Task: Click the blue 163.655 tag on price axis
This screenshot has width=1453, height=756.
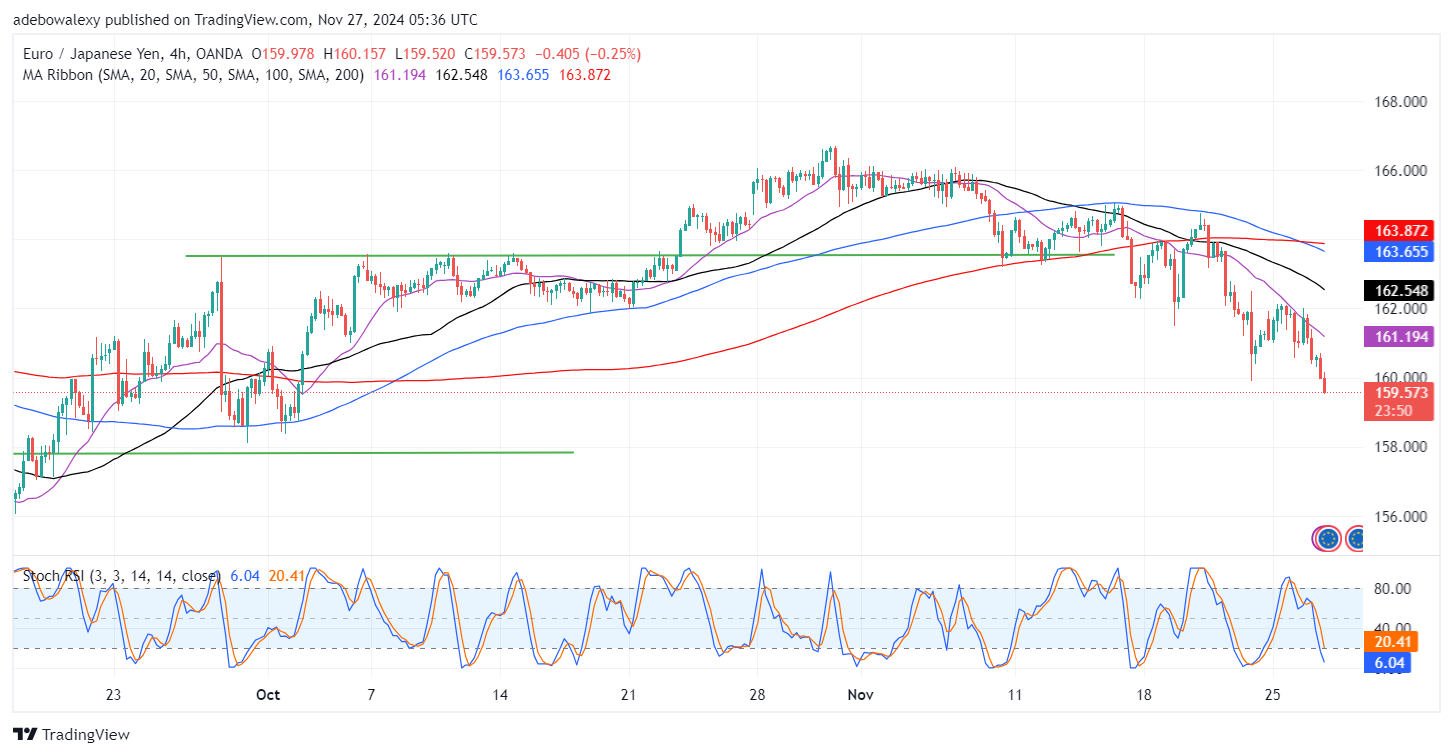Action: [1398, 251]
